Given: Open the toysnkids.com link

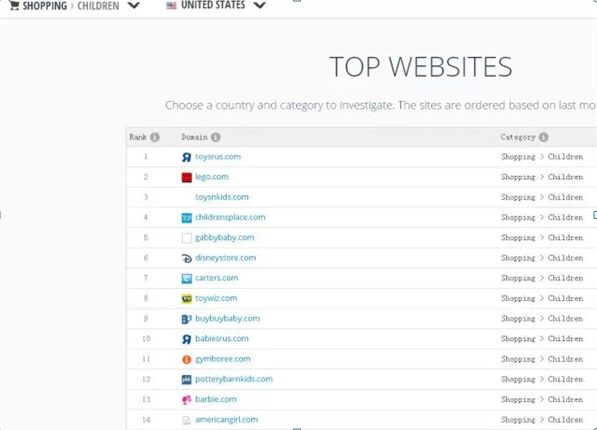Looking at the screenshot, I should pos(222,197).
